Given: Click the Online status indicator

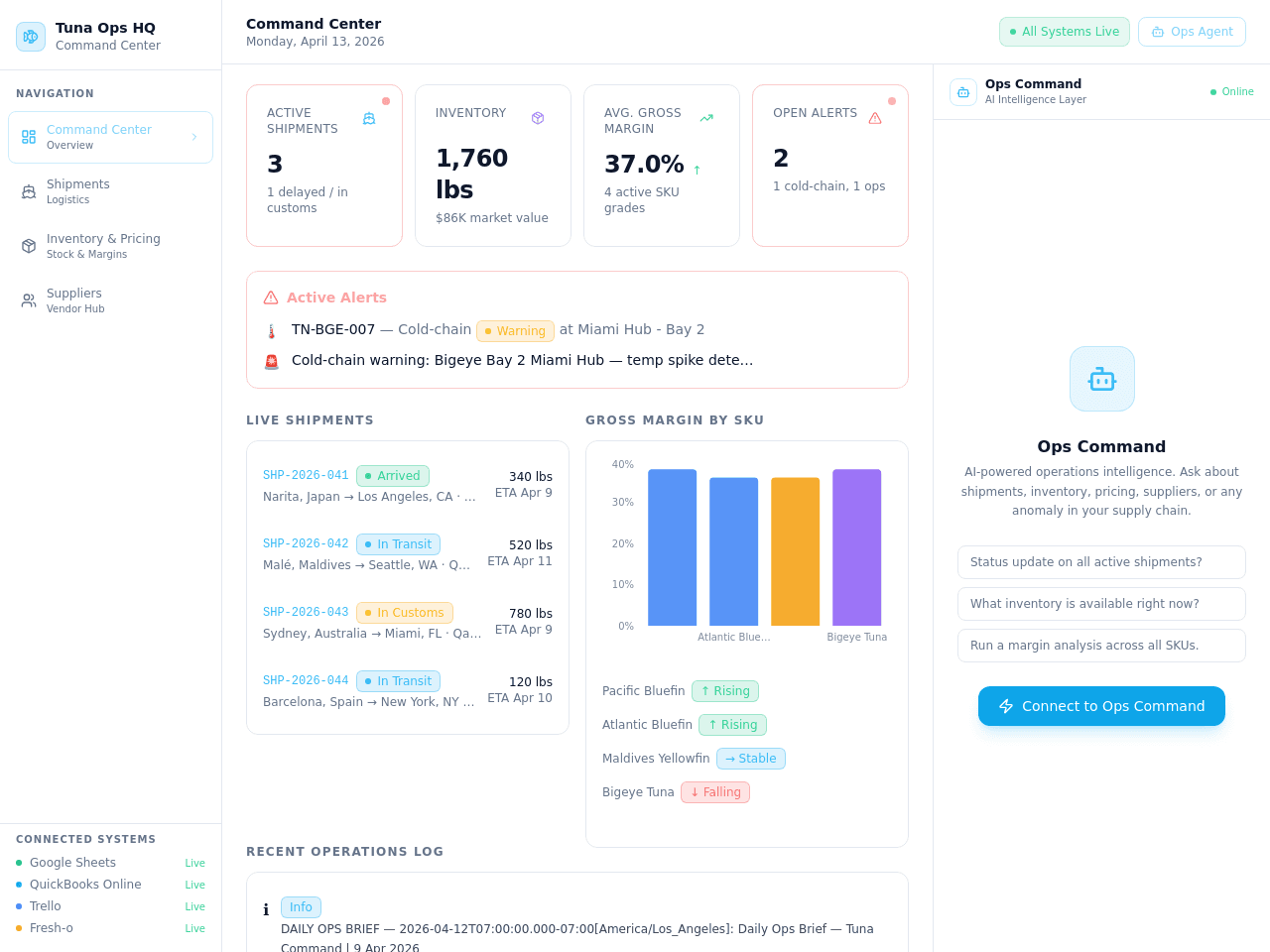Looking at the screenshot, I should point(1232,92).
